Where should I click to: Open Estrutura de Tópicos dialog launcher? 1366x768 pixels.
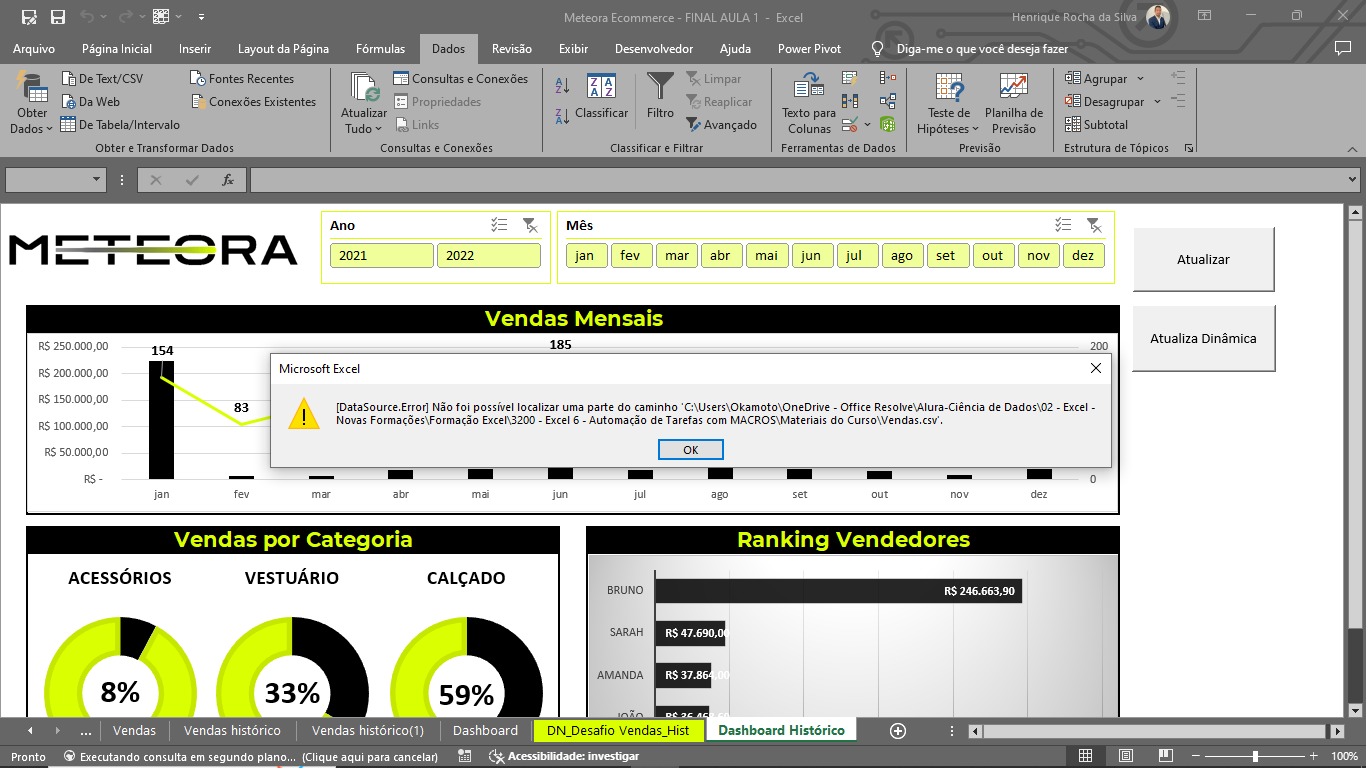pyautogui.click(x=1189, y=148)
